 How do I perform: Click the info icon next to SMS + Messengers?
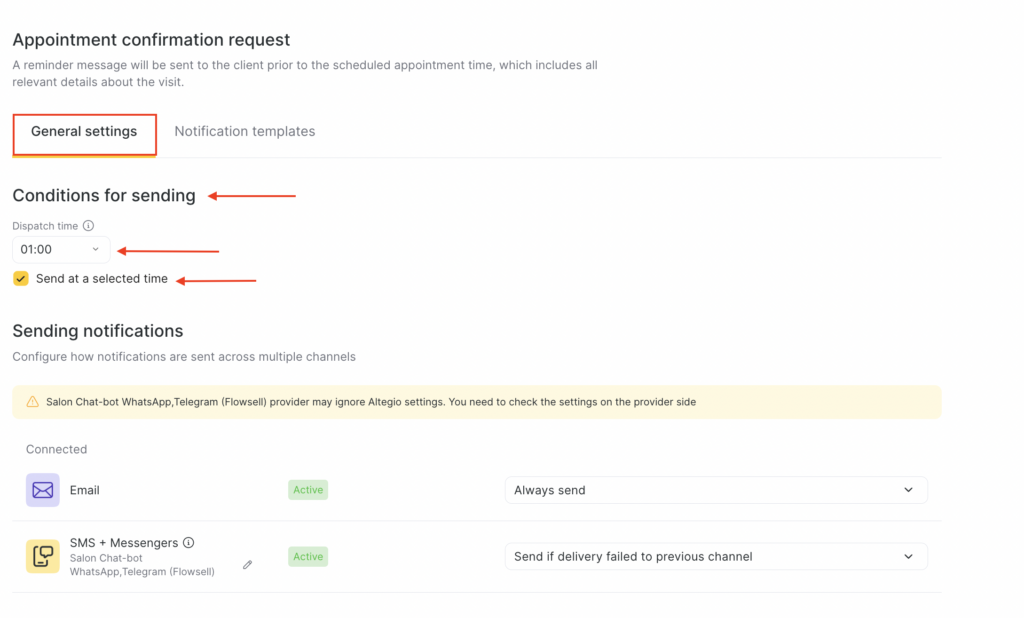point(189,543)
